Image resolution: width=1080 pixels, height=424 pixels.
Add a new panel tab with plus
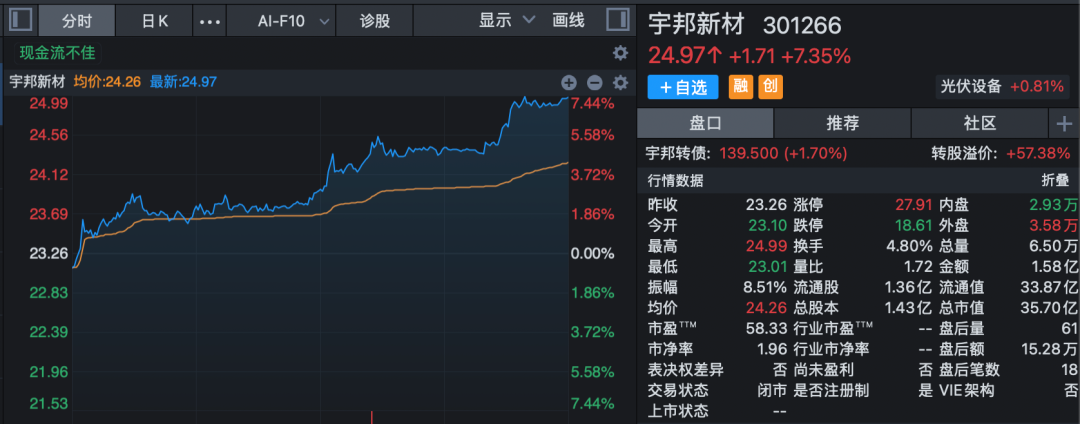click(1064, 124)
